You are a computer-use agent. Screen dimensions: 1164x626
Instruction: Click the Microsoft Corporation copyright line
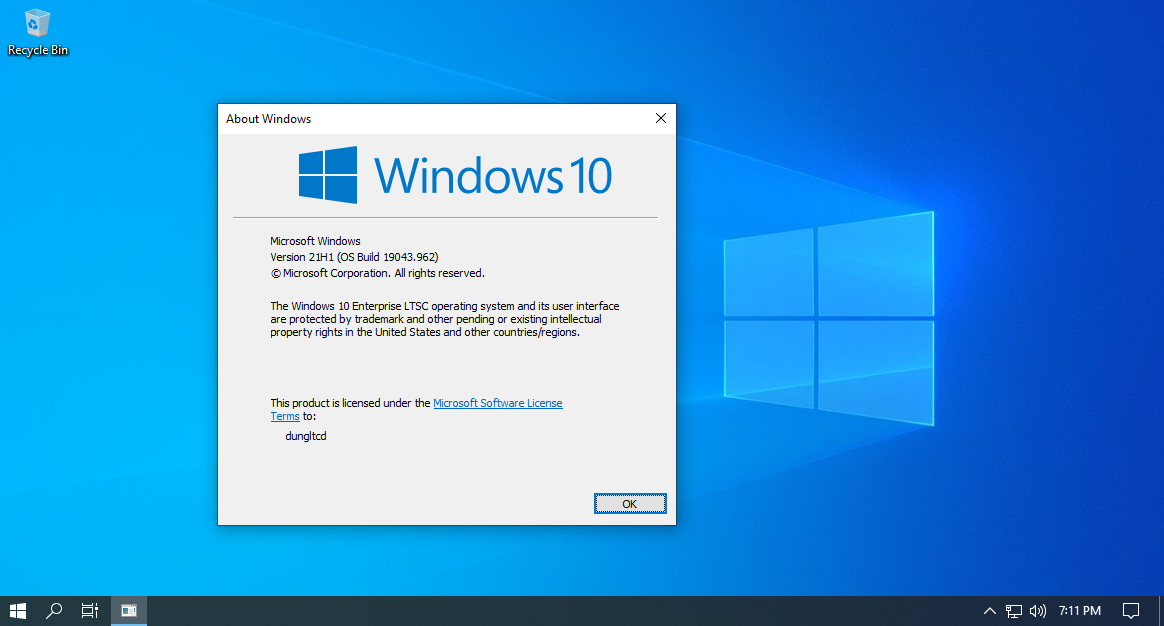(377, 273)
